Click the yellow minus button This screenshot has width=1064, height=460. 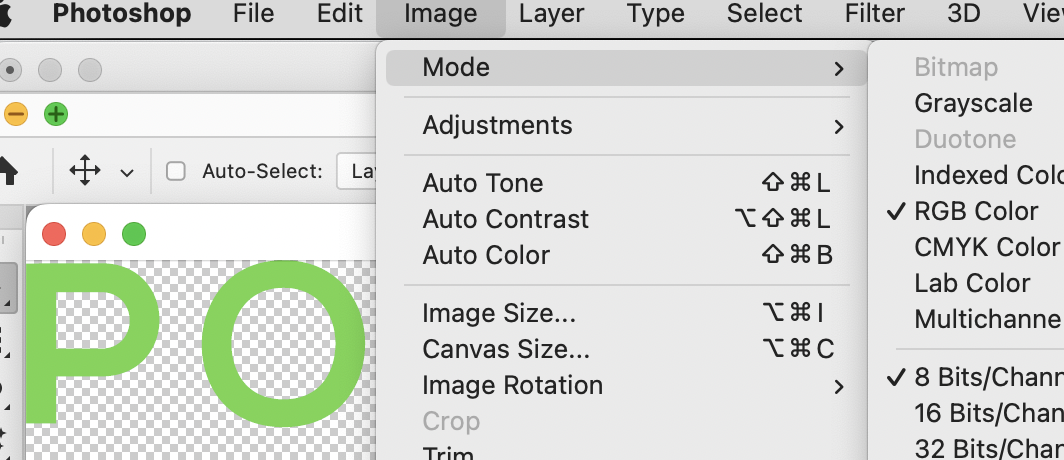click(x=16, y=114)
